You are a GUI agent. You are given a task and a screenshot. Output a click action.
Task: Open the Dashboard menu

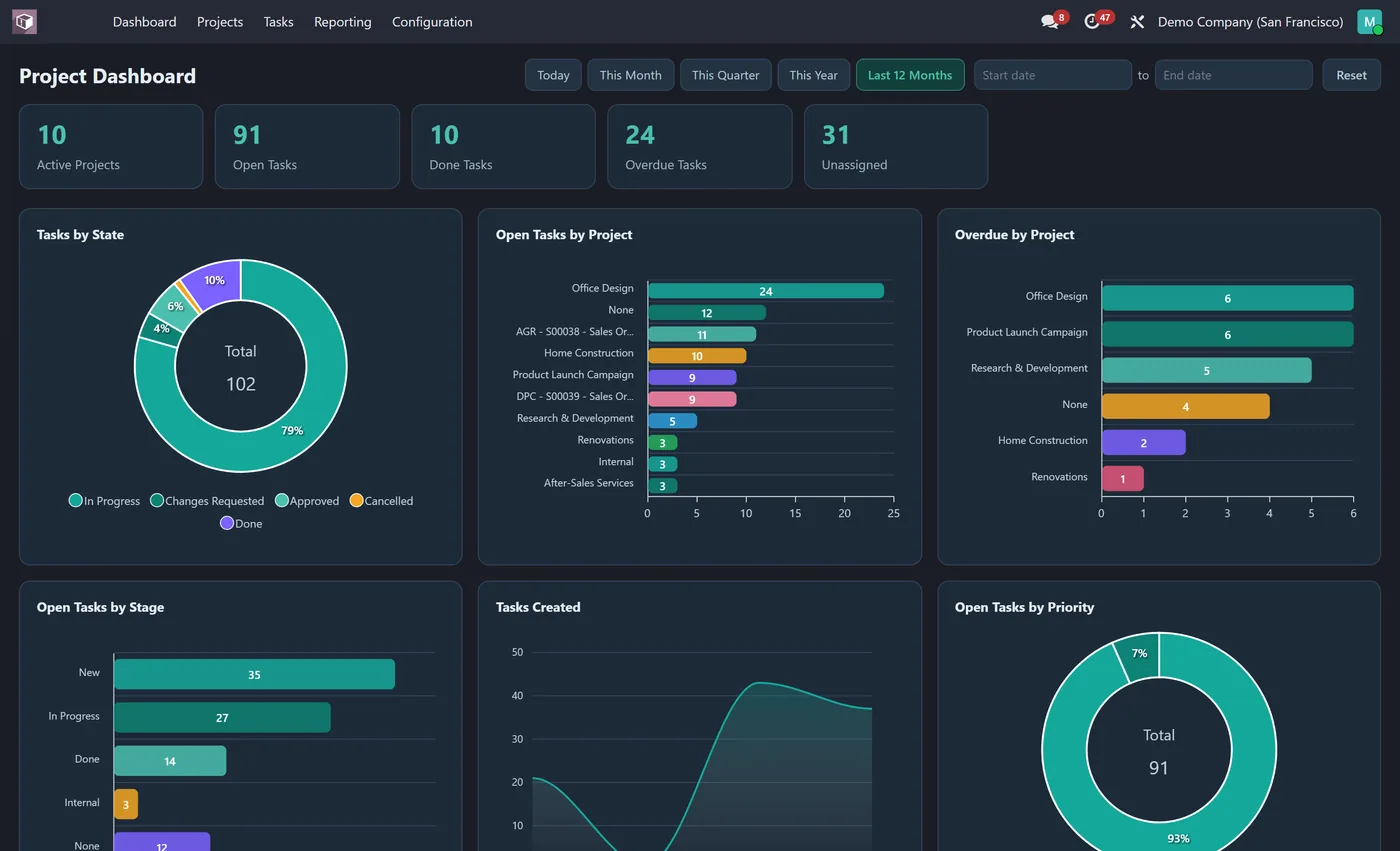coord(144,21)
